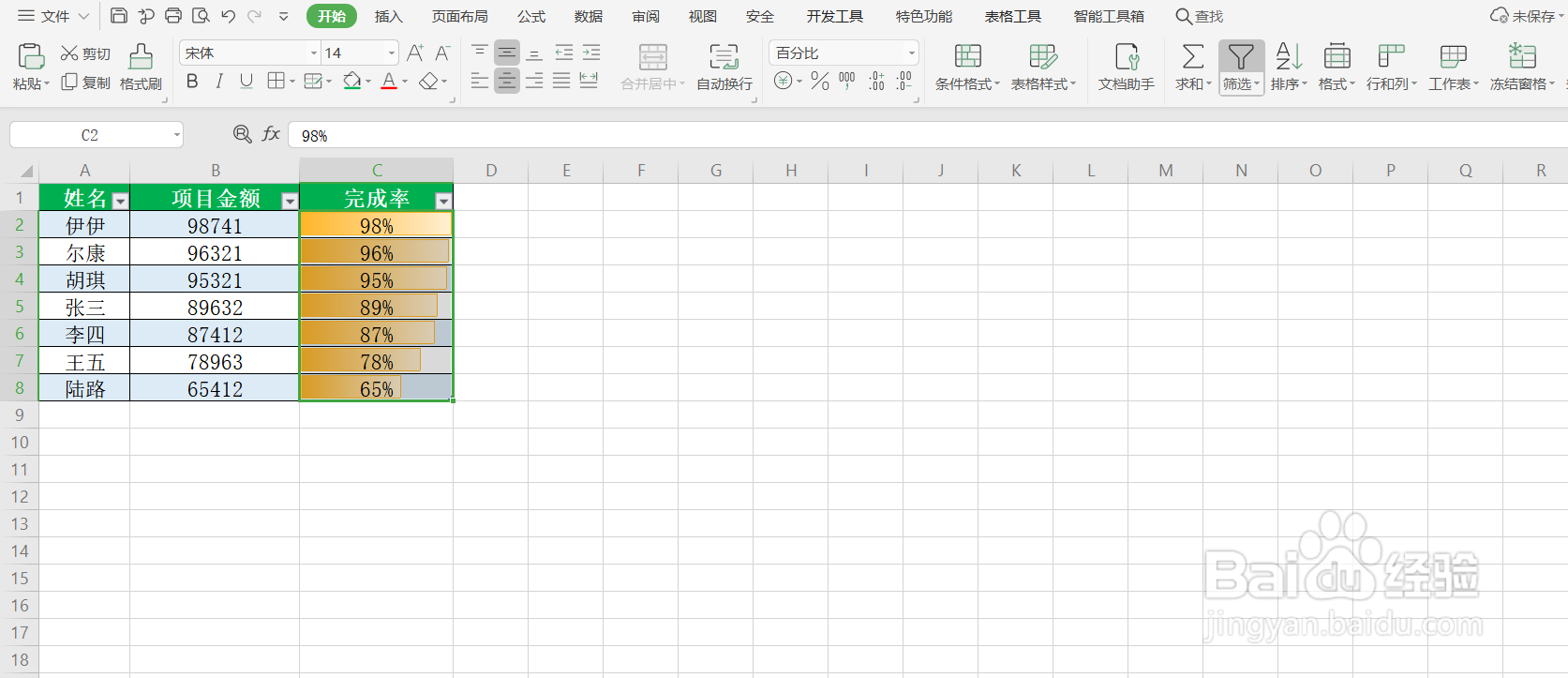Open the filter dropdown for 完成率 column
Image resolution: width=1568 pixels, height=678 pixels.
[x=443, y=201]
